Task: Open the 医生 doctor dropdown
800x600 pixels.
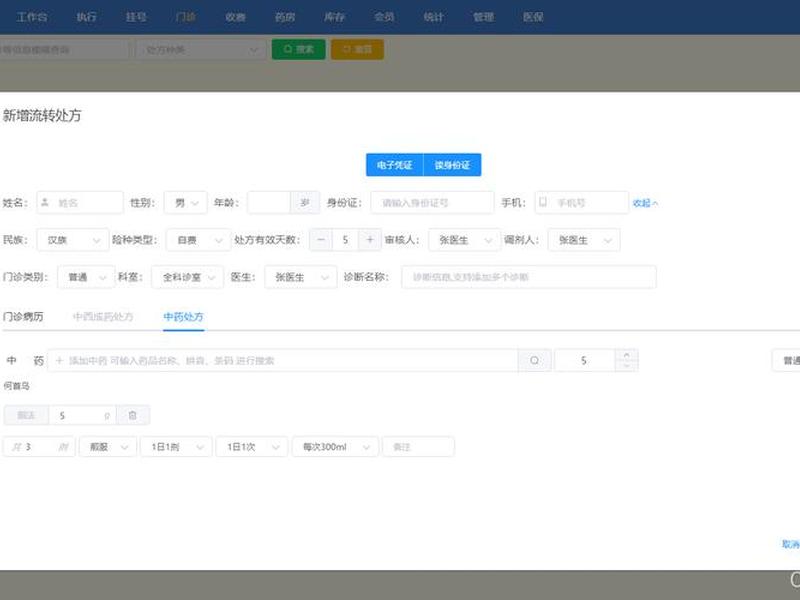Action: [301, 277]
